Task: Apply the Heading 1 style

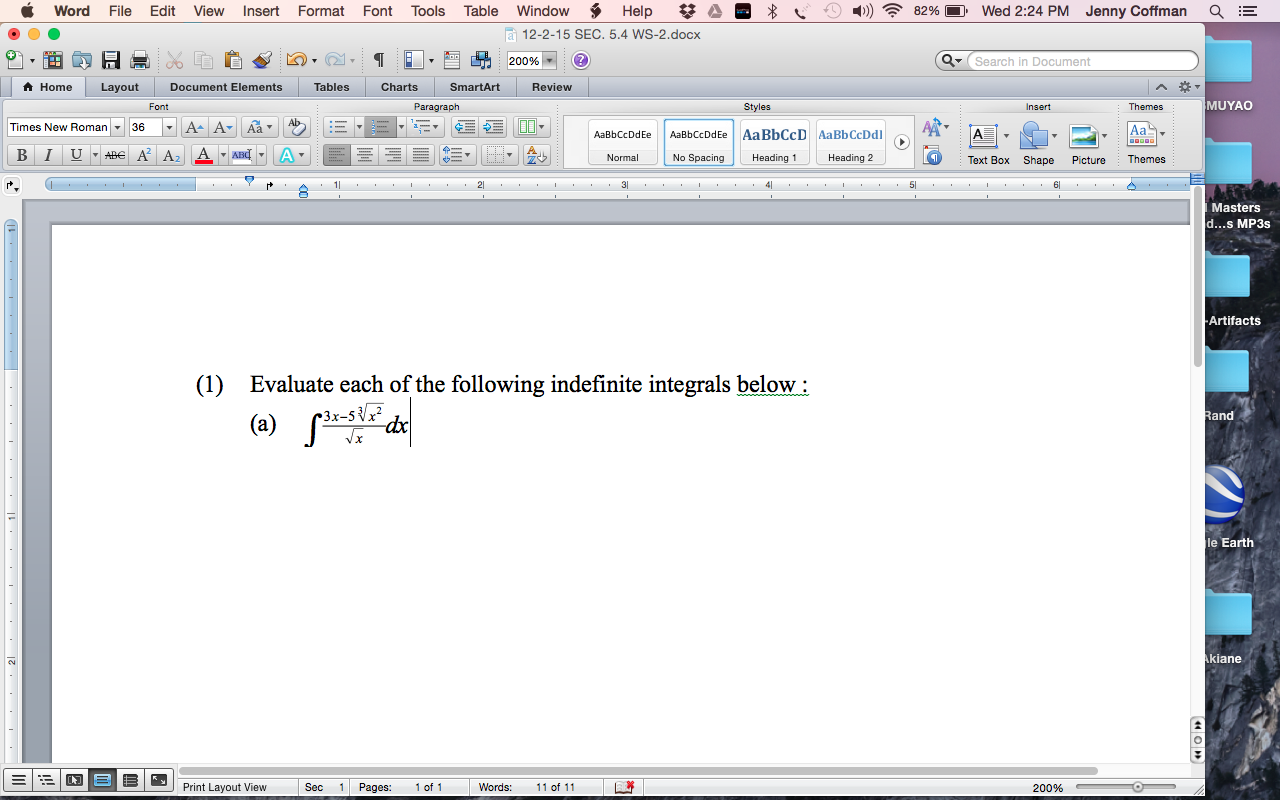Action: tap(774, 142)
